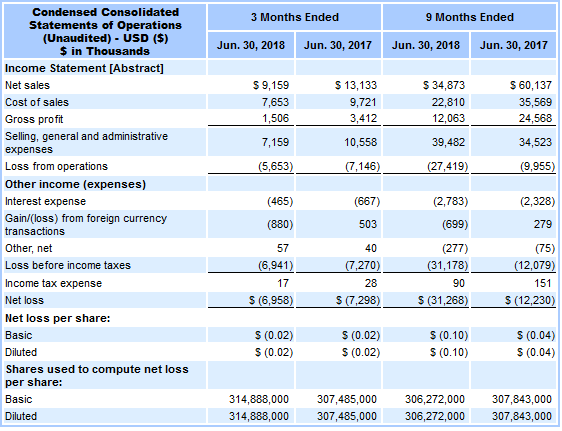Click Selling, general and administrative expenses label
This screenshot has height=431, width=562.
(86, 143)
